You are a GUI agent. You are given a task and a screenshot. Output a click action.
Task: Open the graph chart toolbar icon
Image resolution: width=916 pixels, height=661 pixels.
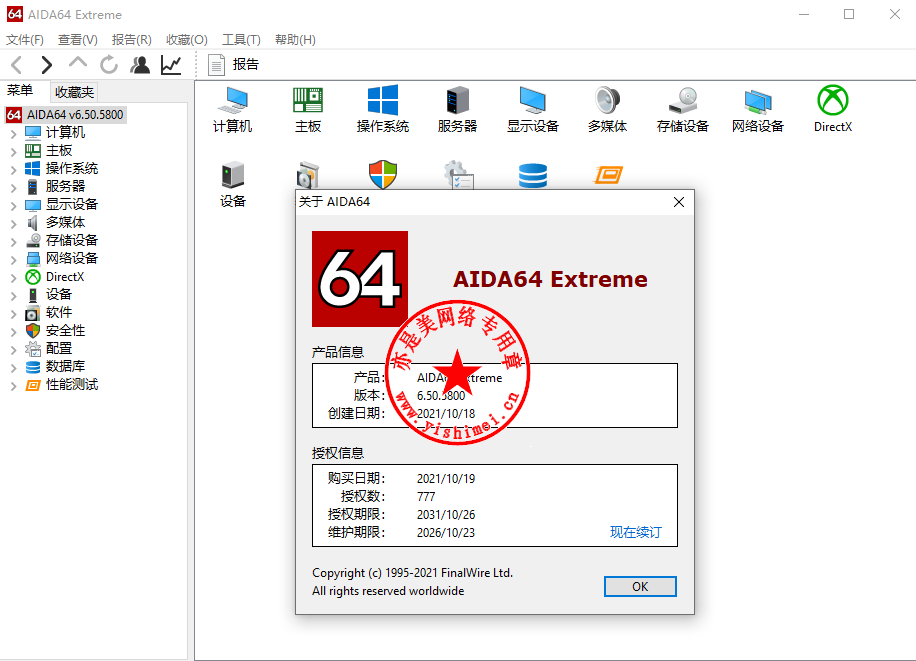171,65
